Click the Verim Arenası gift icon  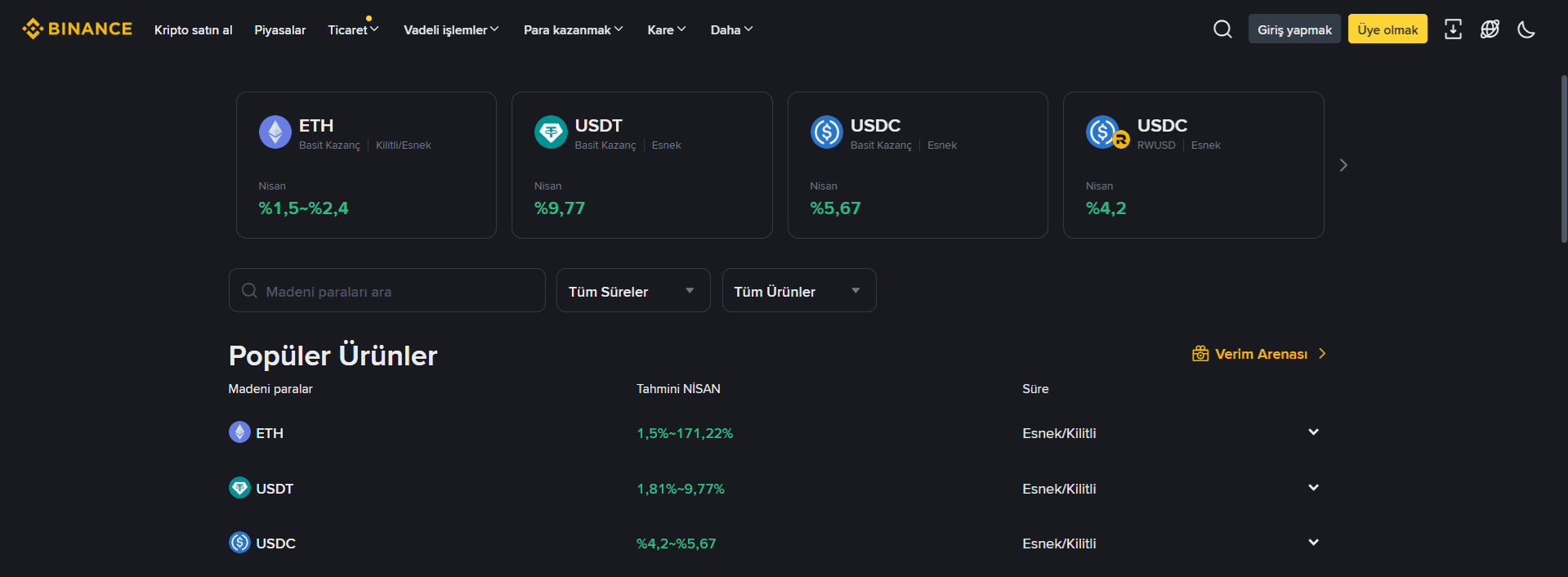coord(1200,354)
